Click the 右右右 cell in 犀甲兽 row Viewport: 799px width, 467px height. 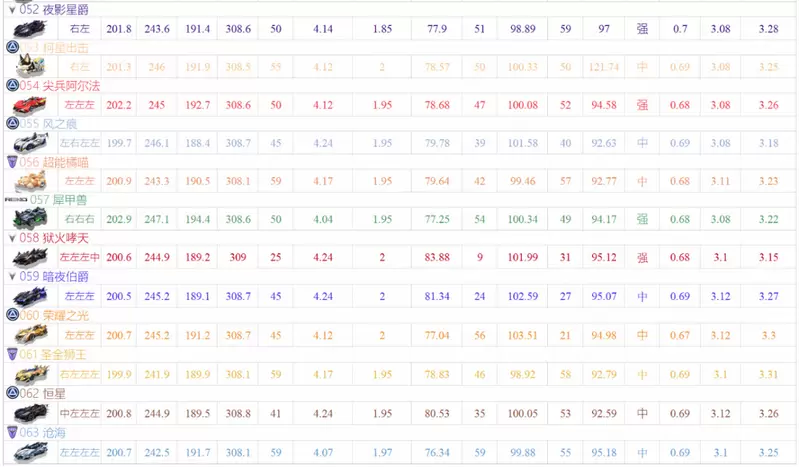[79, 219]
